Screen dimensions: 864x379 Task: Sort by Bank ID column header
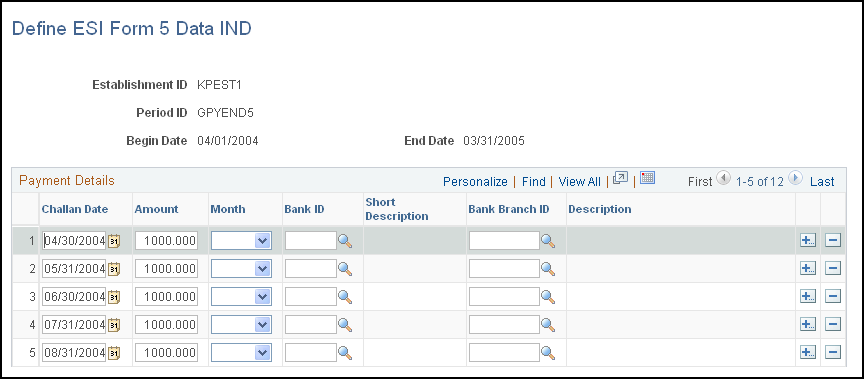pyautogui.click(x=304, y=209)
